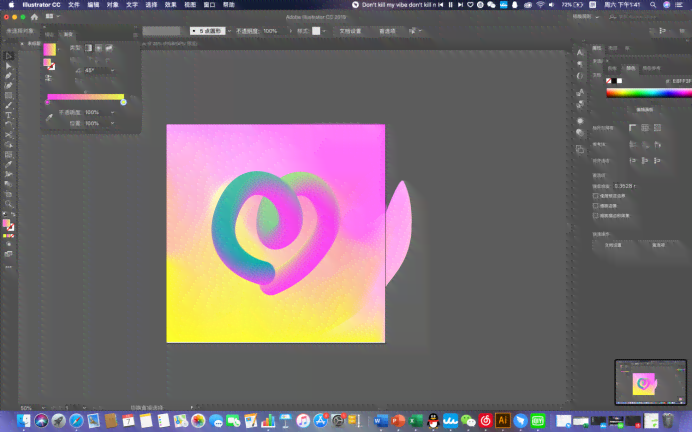Screen dimensions: 692x433
Task: Pause music from menu bar control
Action: 451,5
